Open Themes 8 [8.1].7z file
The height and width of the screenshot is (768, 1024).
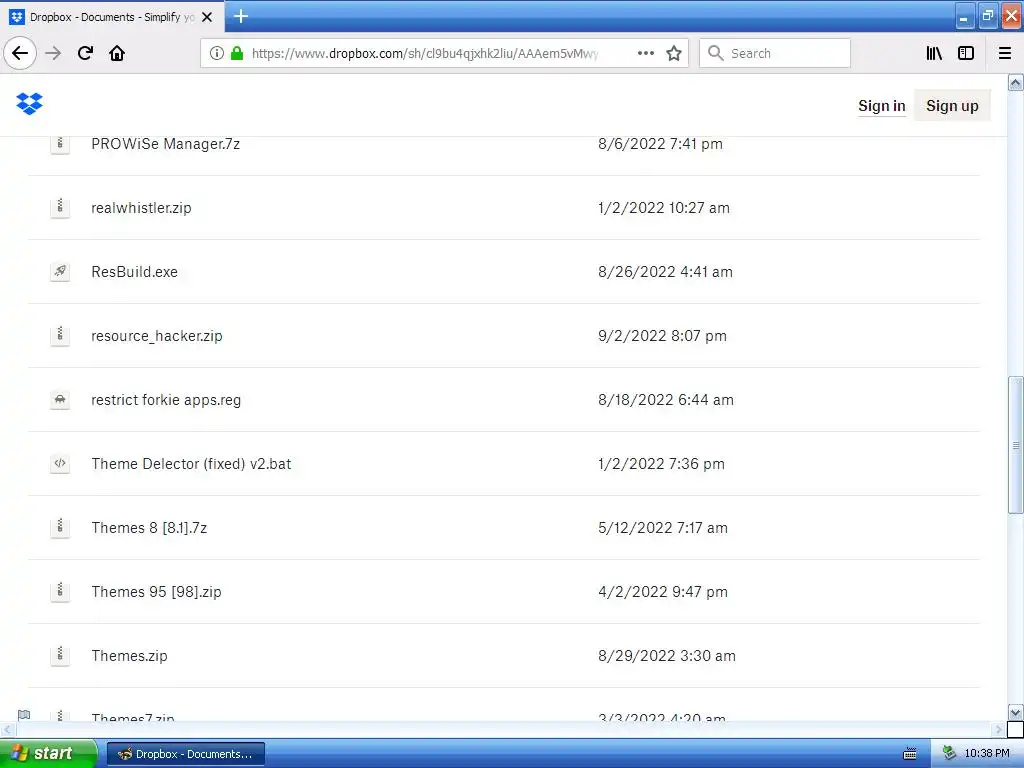coord(149,528)
